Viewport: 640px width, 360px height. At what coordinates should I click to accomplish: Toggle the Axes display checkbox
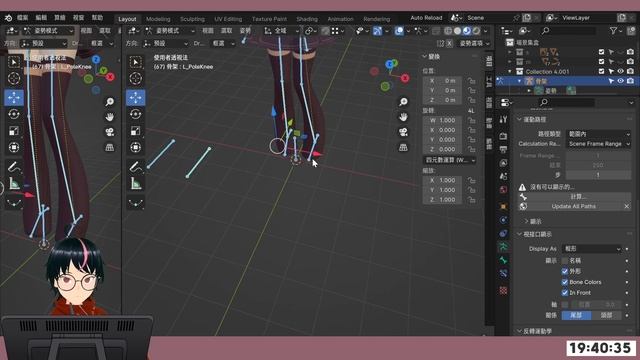(x=565, y=304)
